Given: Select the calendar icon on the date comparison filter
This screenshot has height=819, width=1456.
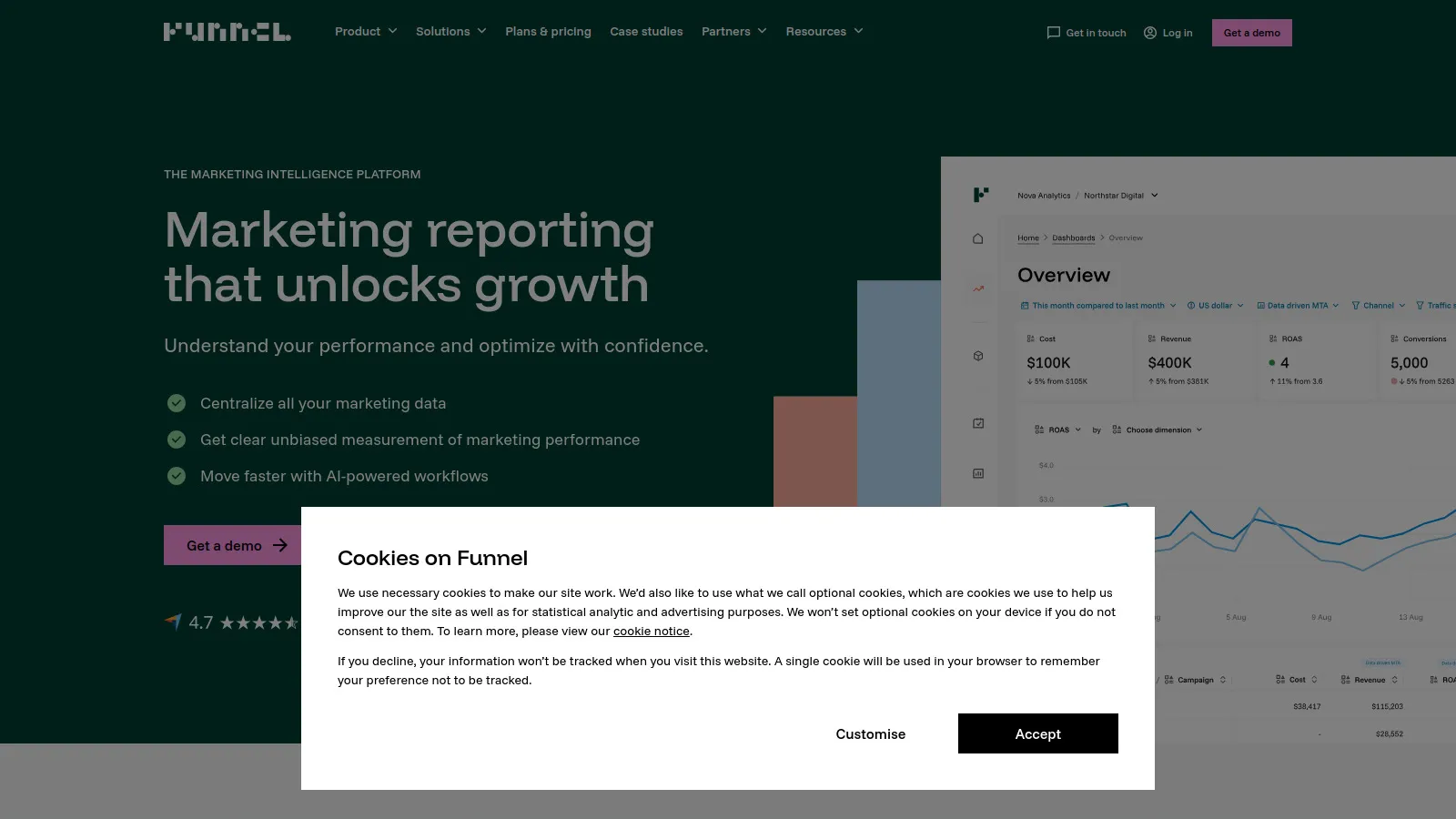Looking at the screenshot, I should [1025, 306].
